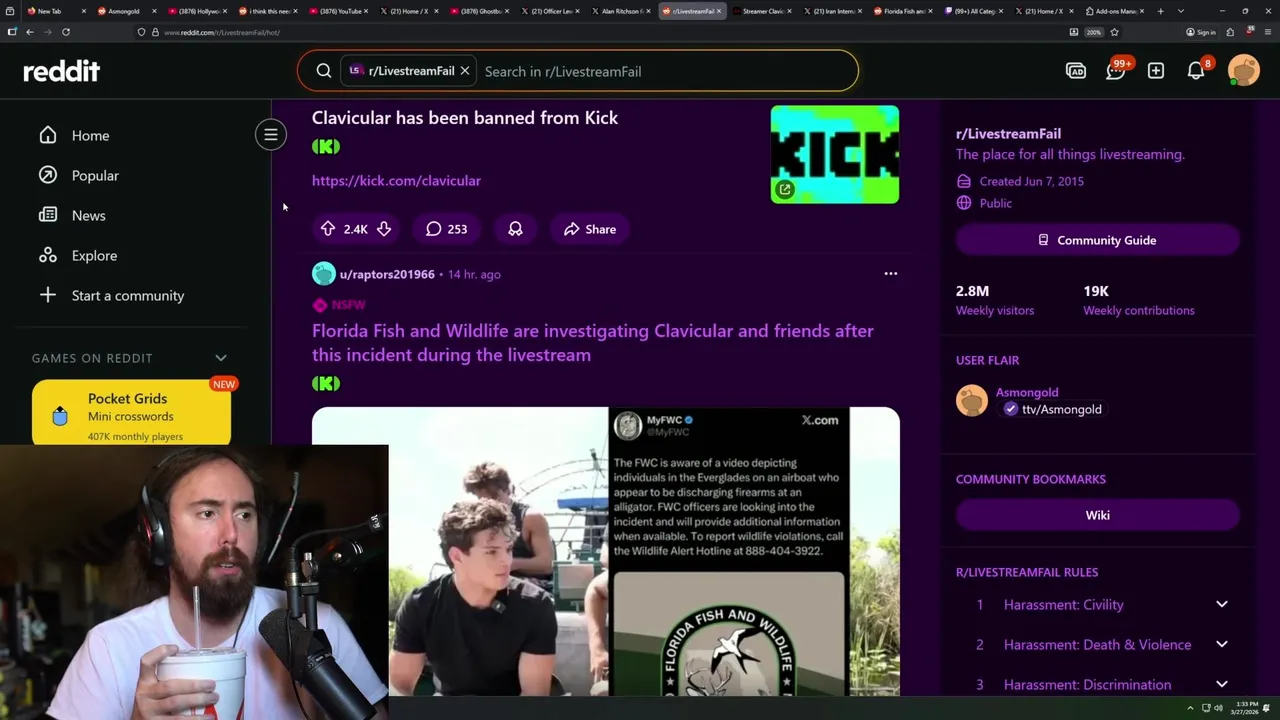
Task: Click the Asmongold user flair avatar
Action: [972, 400]
